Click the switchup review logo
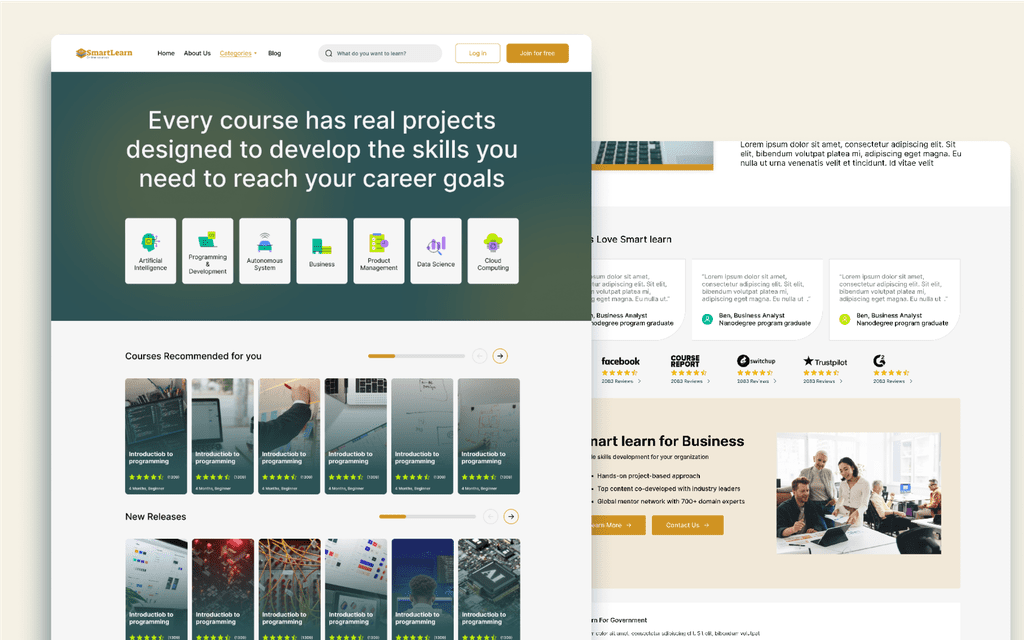The image size is (1024, 640). pyautogui.click(x=756, y=360)
